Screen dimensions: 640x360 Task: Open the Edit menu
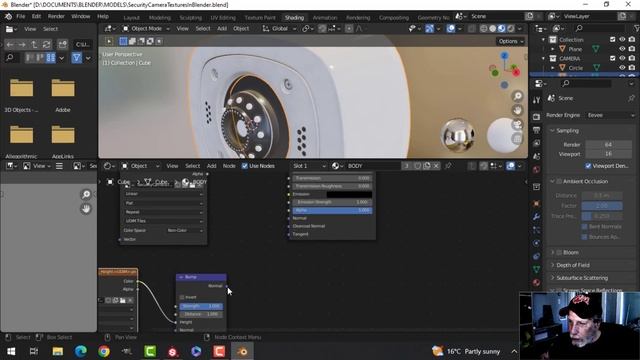[x=36, y=16]
